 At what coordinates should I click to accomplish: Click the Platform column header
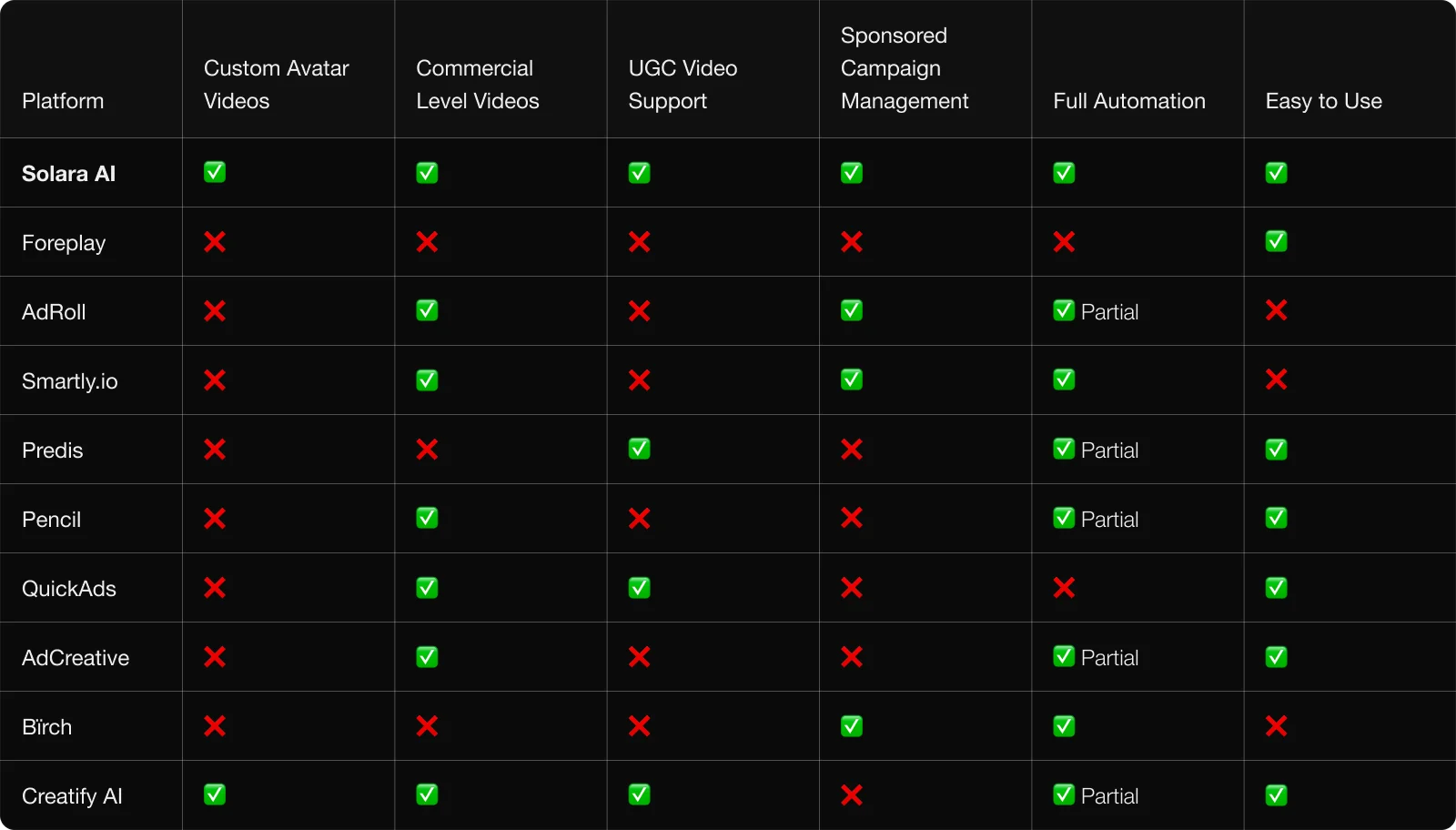(x=63, y=101)
